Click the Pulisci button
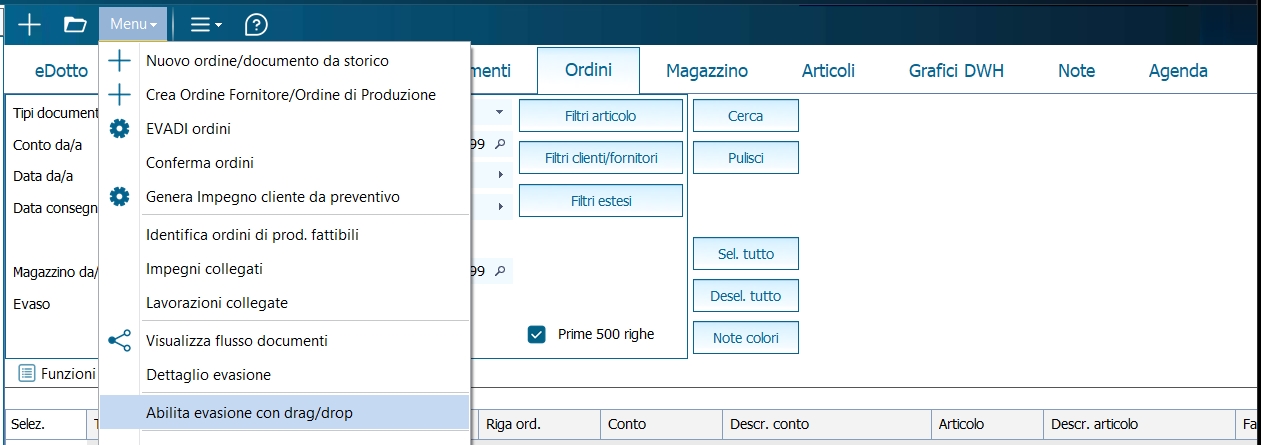Image resolution: width=1261 pixels, height=445 pixels. pos(745,158)
